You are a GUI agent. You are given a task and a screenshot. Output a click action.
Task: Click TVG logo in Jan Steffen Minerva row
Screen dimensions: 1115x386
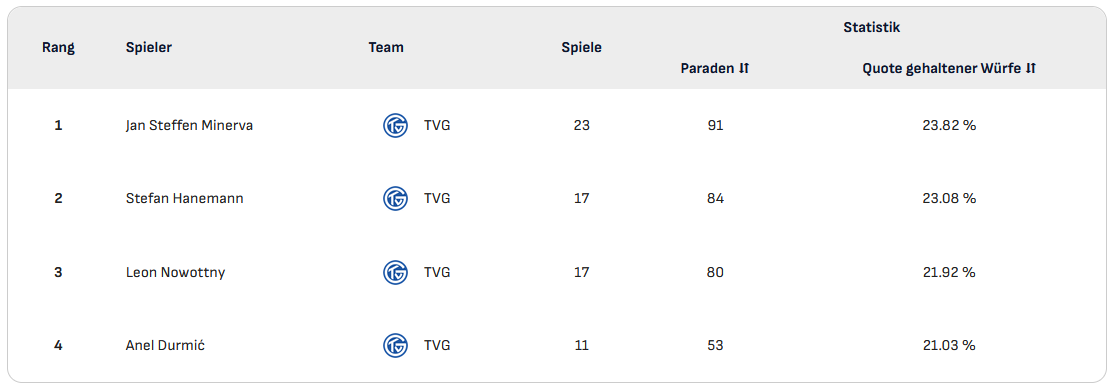[395, 126]
